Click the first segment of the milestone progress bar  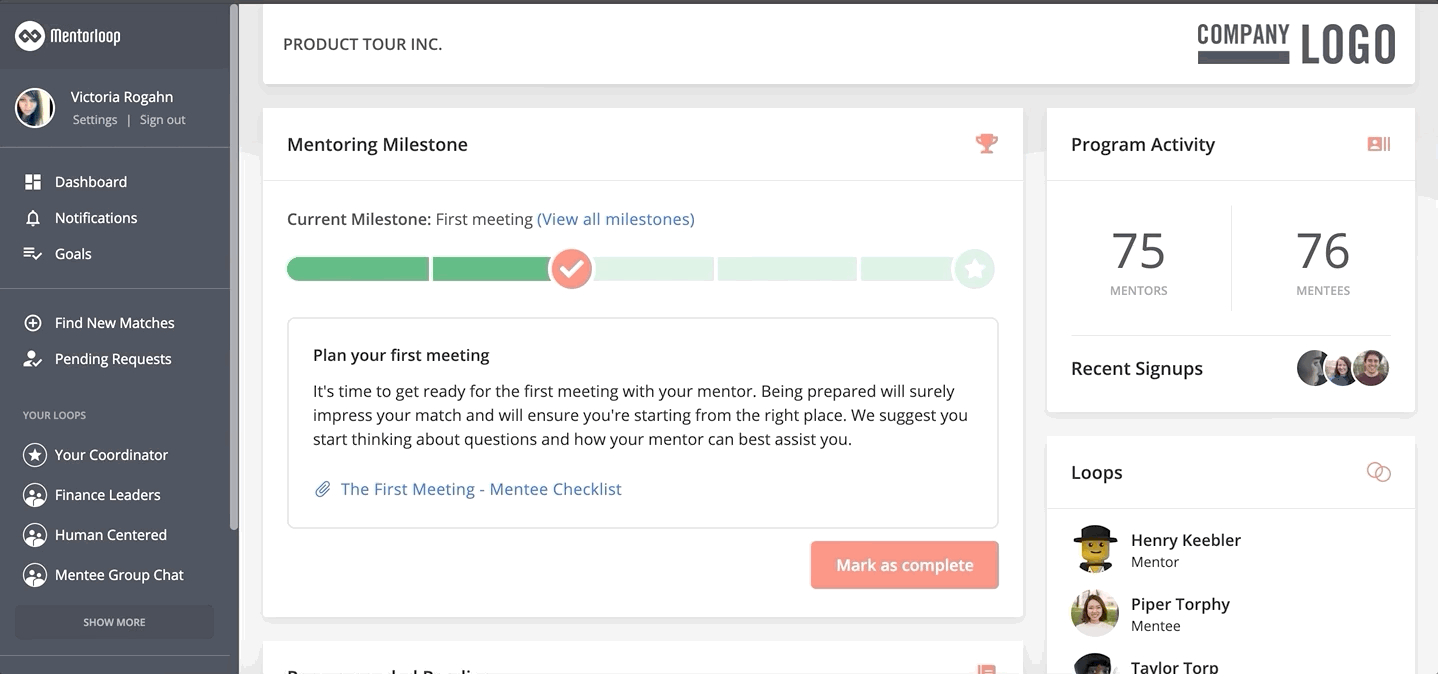358,269
